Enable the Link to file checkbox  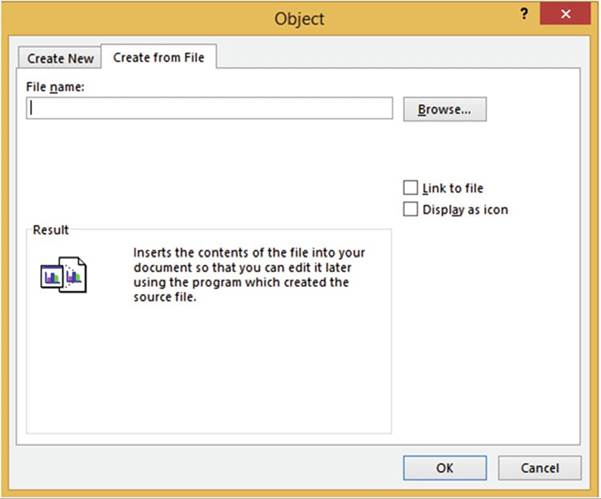click(x=409, y=187)
